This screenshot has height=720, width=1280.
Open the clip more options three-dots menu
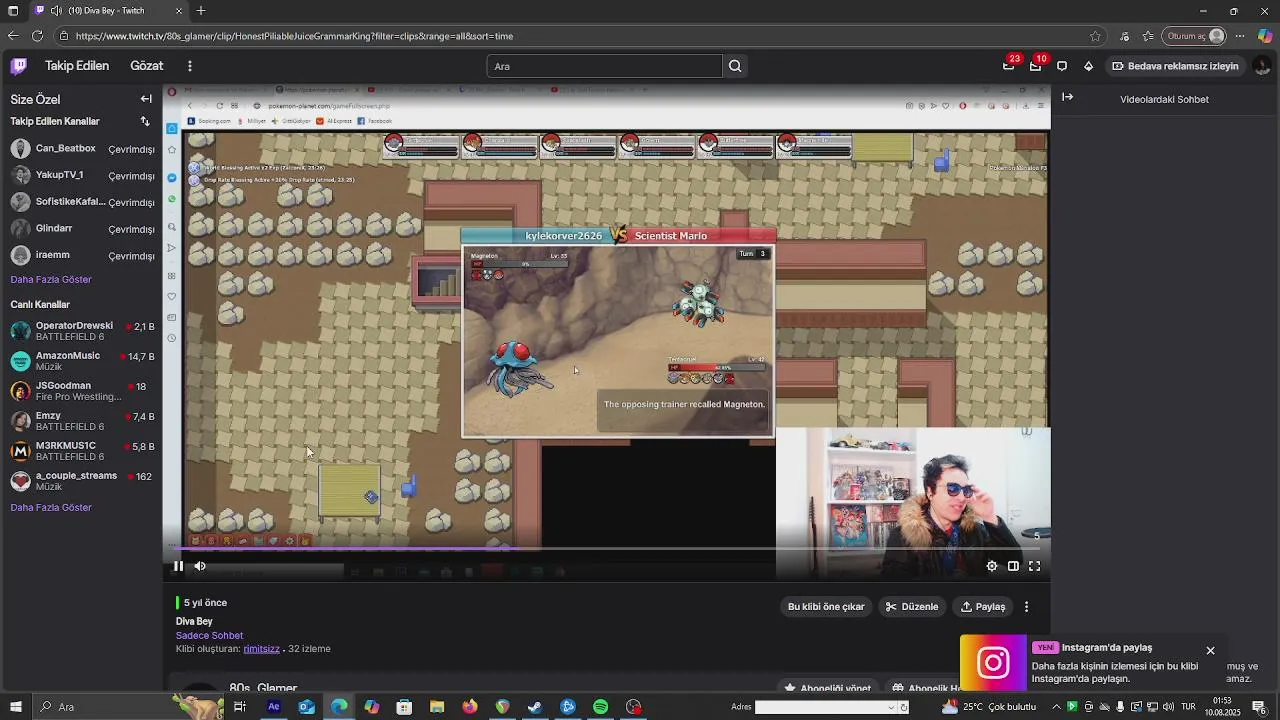pos(1026,606)
